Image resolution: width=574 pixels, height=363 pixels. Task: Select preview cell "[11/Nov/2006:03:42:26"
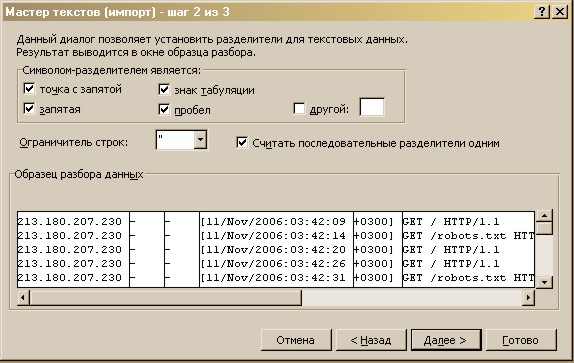pyautogui.click(x=273, y=263)
